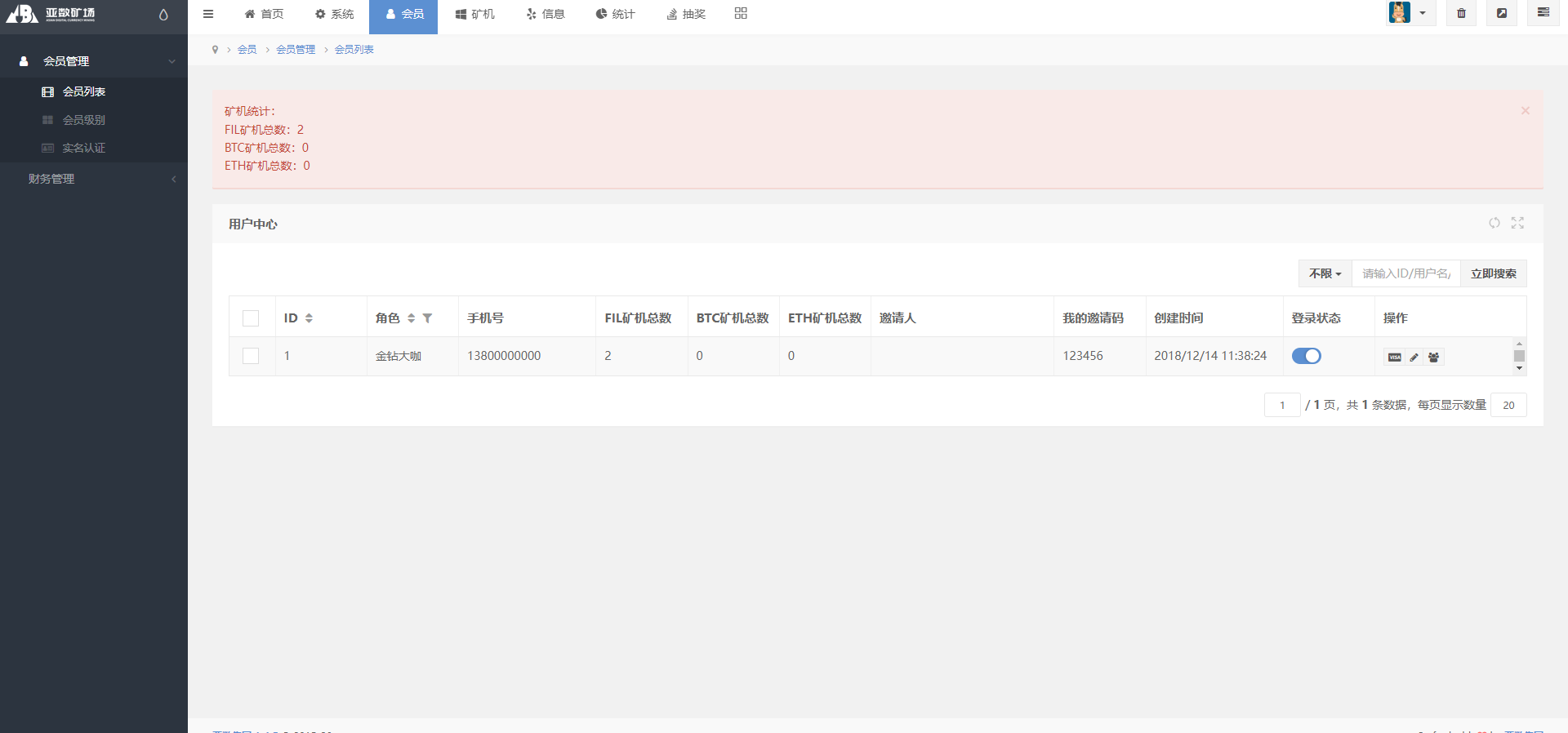This screenshot has height=733, width=1568.
Task: Select 会员级别 in the sidebar
Action: pyautogui.click(x=84, y=120)
